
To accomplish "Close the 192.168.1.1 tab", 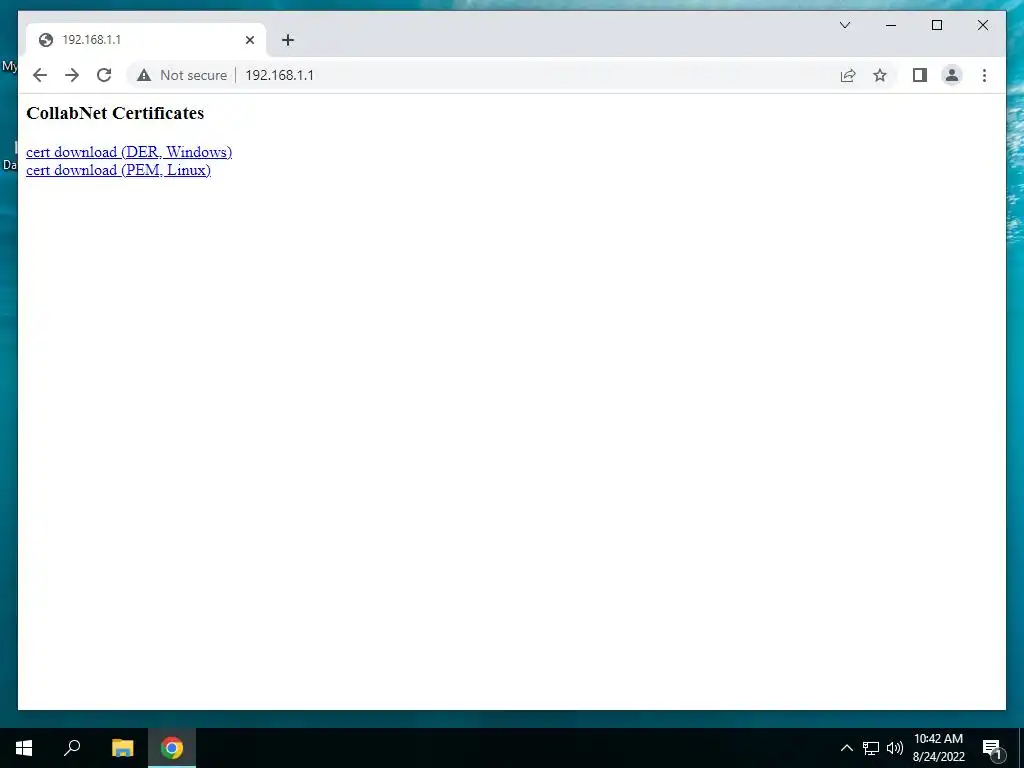I will (x=249, y=40).
